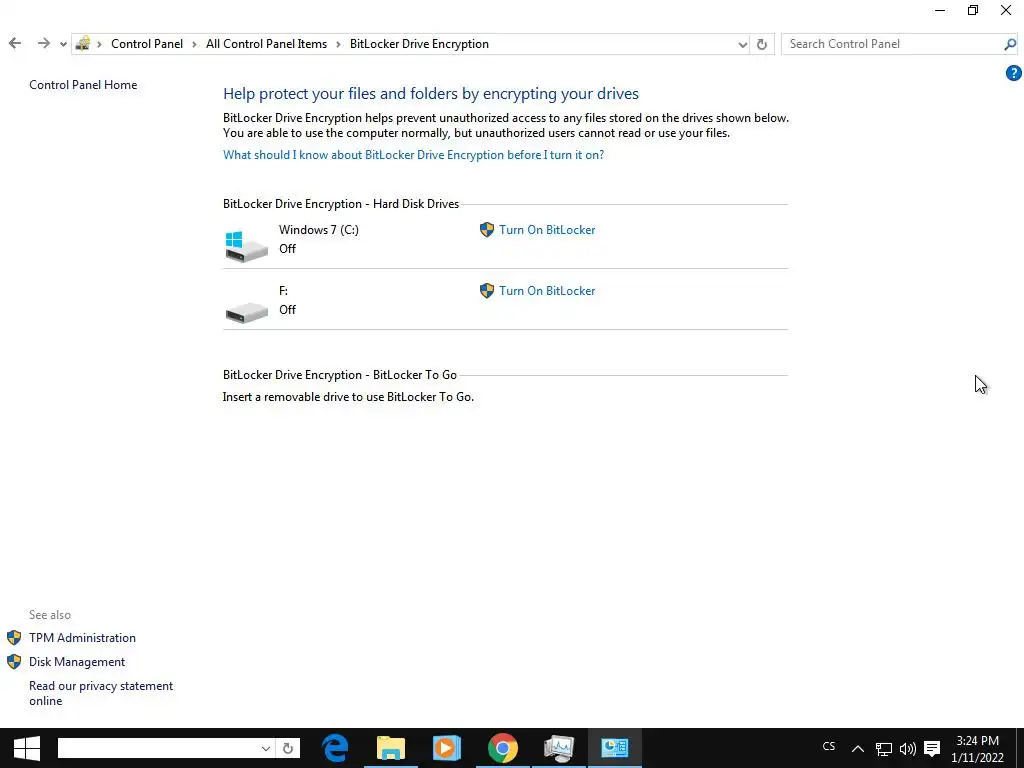This screenshot has height=768, width=1024.
Task: Go back with the back arrow
Action: (15, 44)
